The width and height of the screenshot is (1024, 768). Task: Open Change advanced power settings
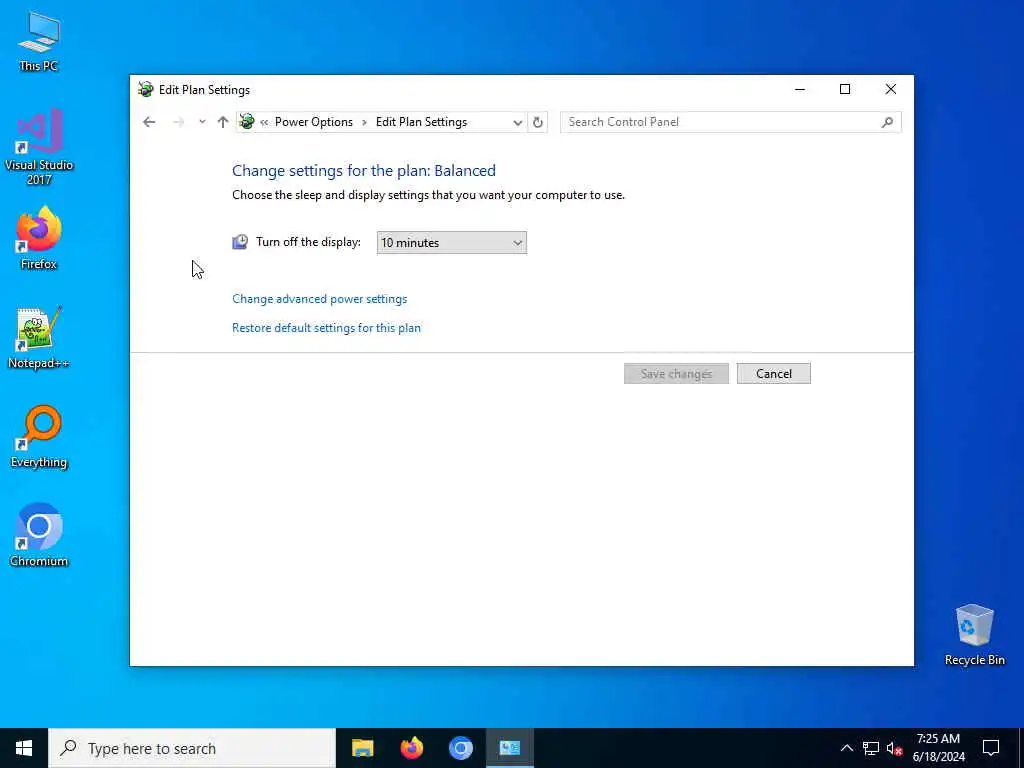[319, 299]
